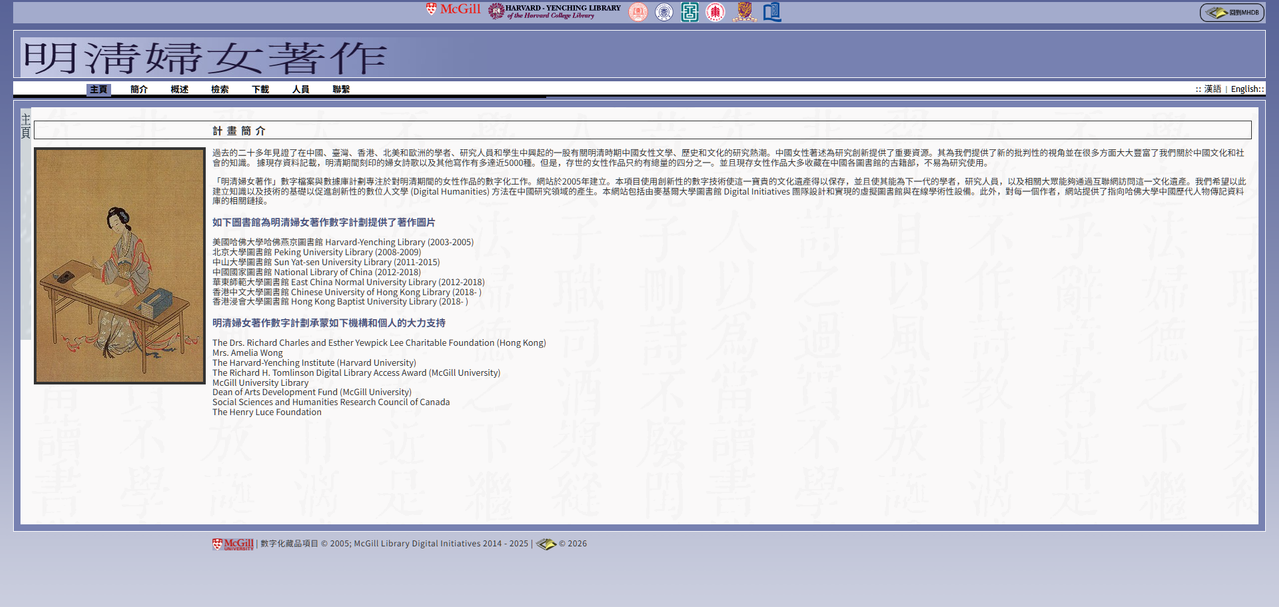Screen dimensions: 1279x607
Task: Click The Henry Luce Foundation line
Action: pyautogui.click(x=267, y=412)
